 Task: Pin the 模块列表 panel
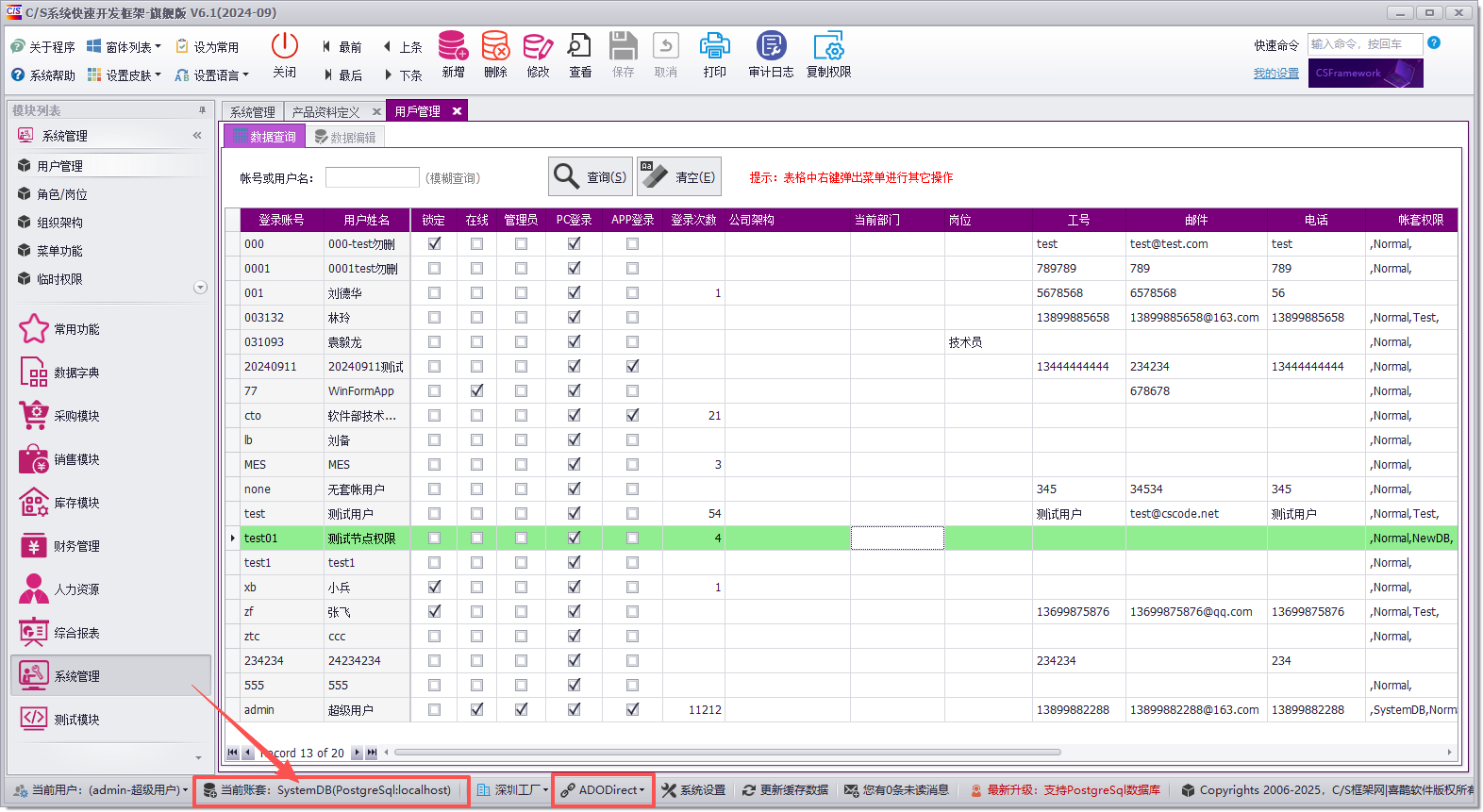coord(202,110)
